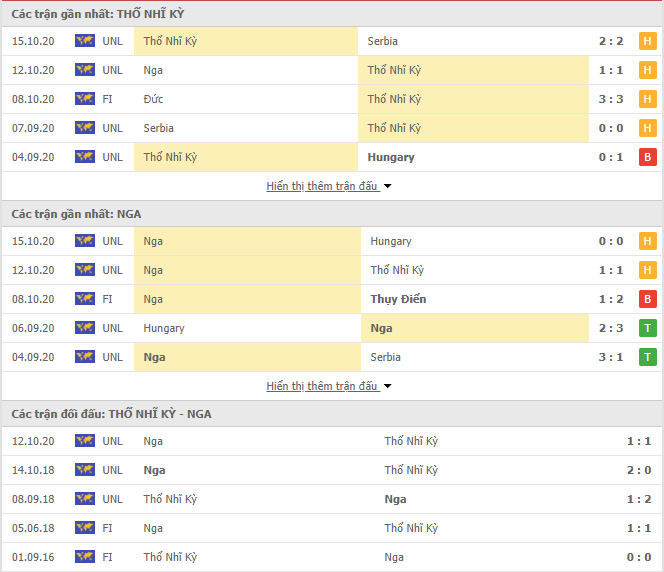Viewport: 664px width, 572px height.
Task: Click the flag icon for Thổ Nhĩ Kỳ vs Serbia 15.10.20
Action: pyautogui.click(x=85, y=41)
